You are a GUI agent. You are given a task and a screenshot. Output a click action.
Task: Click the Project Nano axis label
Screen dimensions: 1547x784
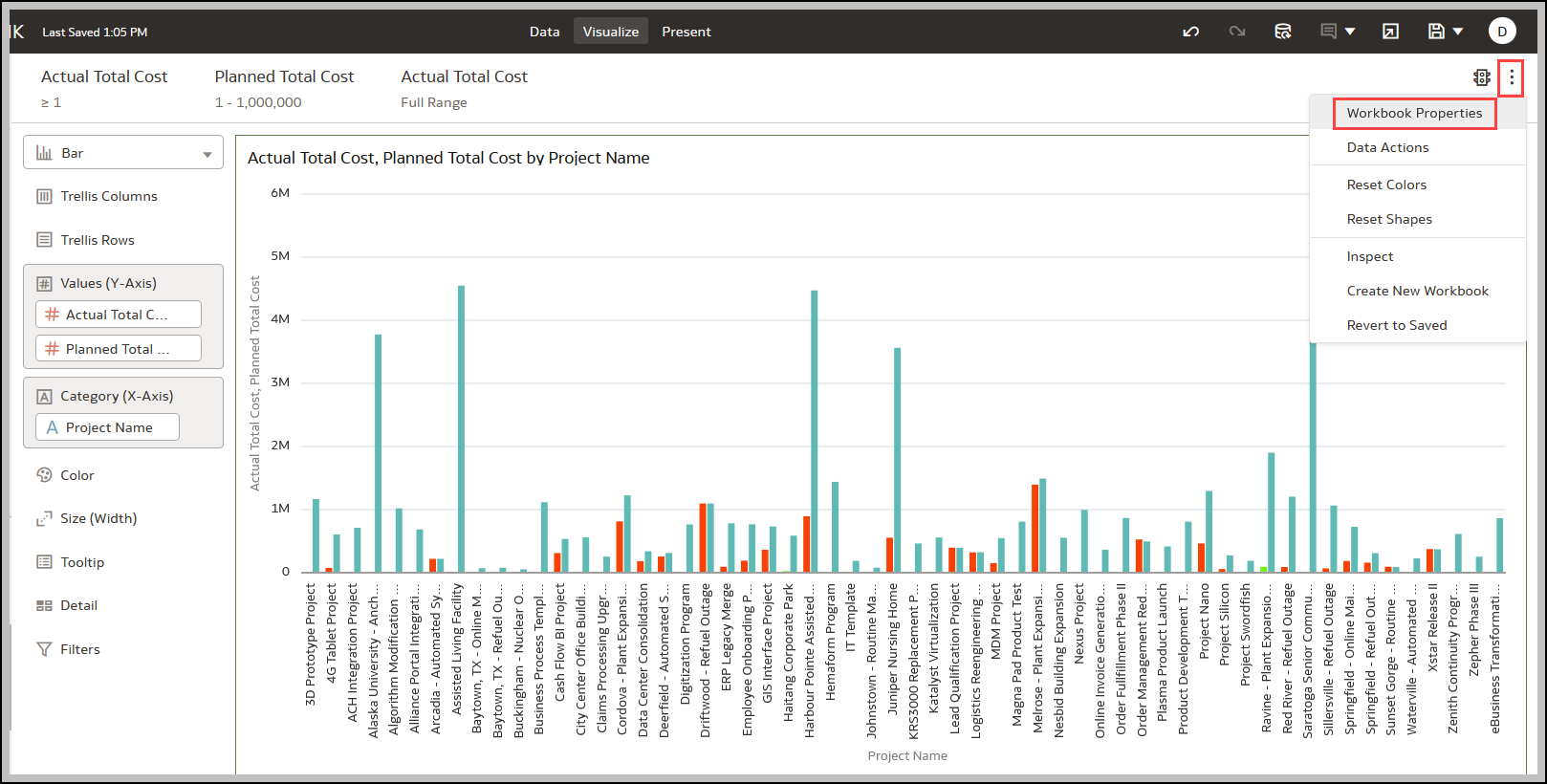click(1204, 621)
